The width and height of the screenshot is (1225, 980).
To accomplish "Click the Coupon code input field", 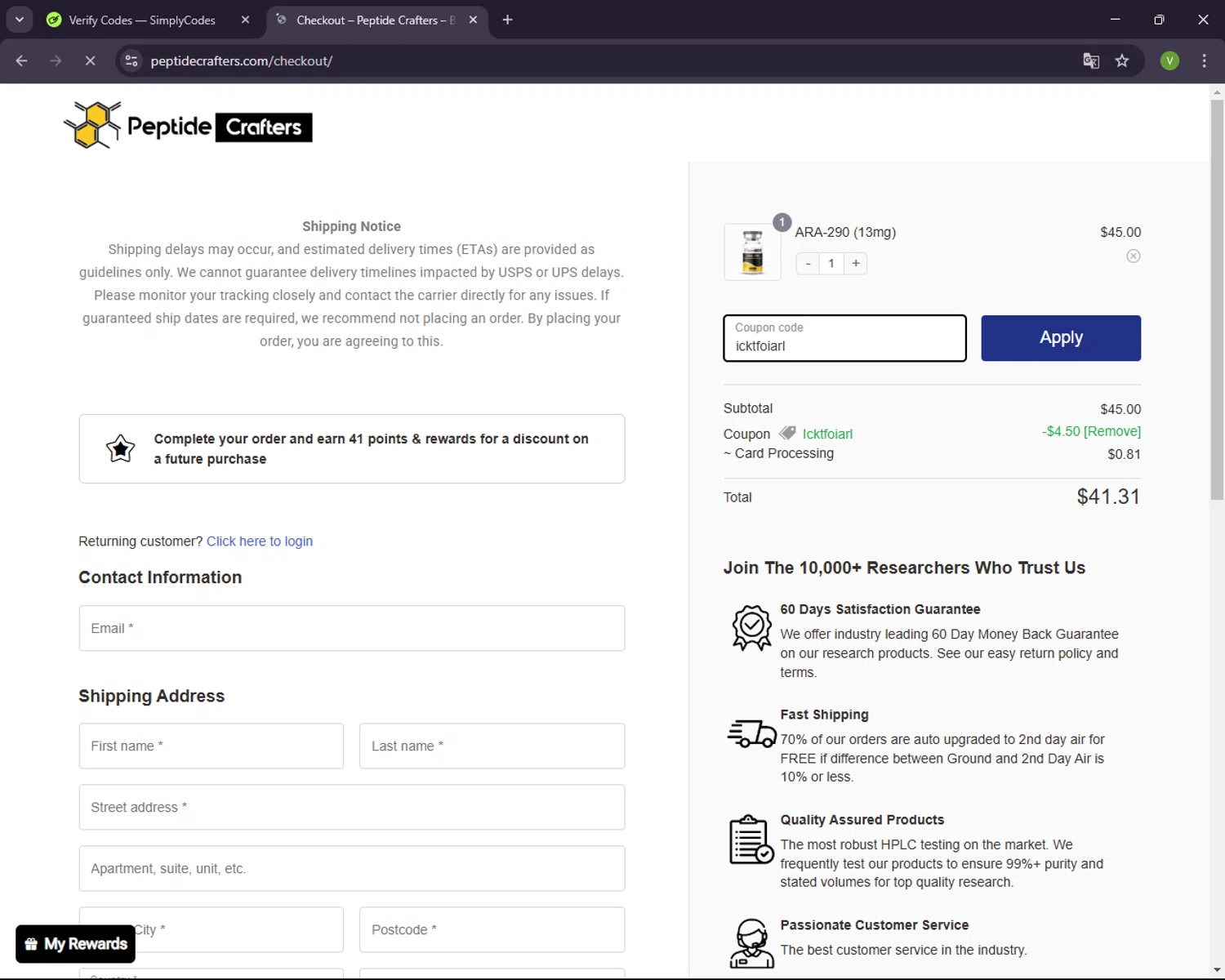I will (844, 338).
